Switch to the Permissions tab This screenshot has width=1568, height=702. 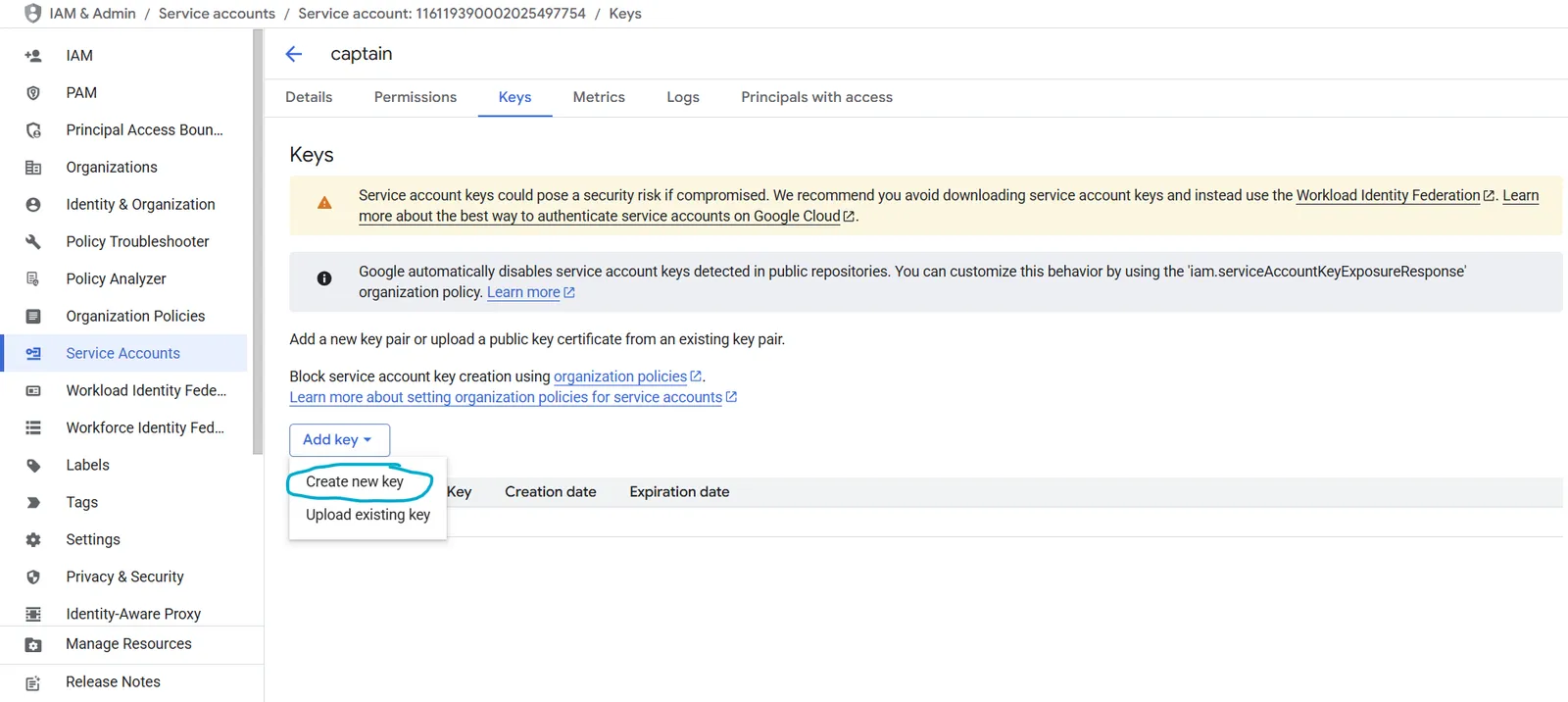click(x=416, y=97)
